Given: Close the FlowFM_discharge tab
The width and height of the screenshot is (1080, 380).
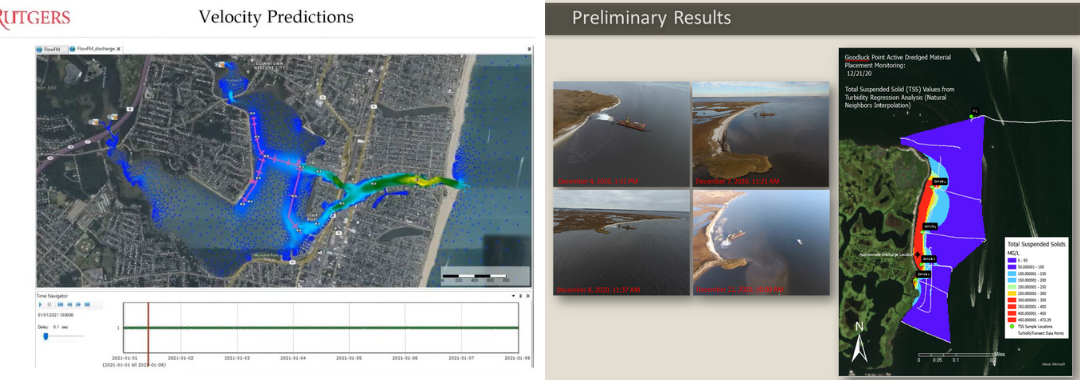Looking at the screenshot, I should [118, 50].
